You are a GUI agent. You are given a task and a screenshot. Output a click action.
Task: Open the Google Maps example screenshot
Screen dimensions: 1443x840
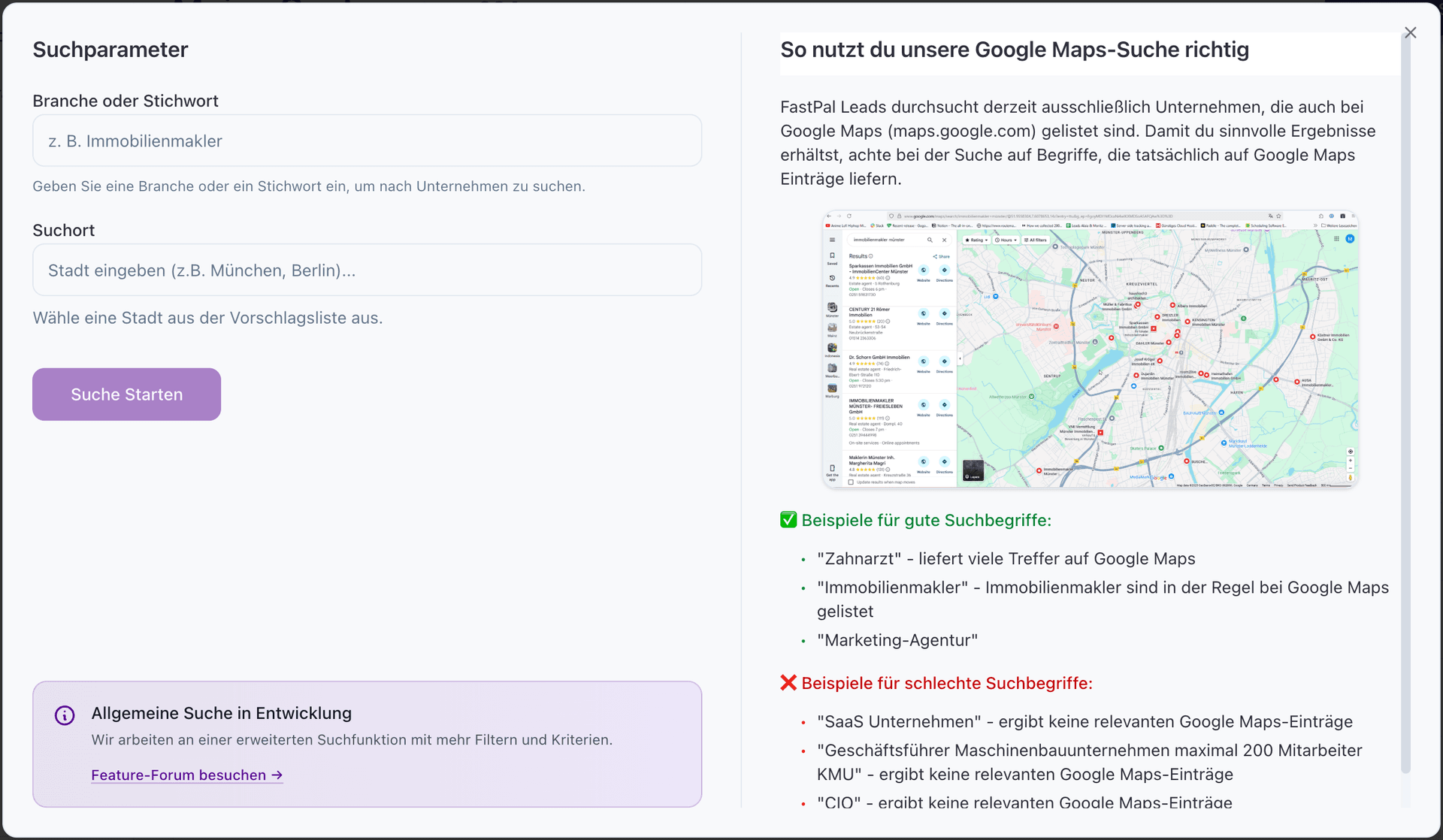1090,349
